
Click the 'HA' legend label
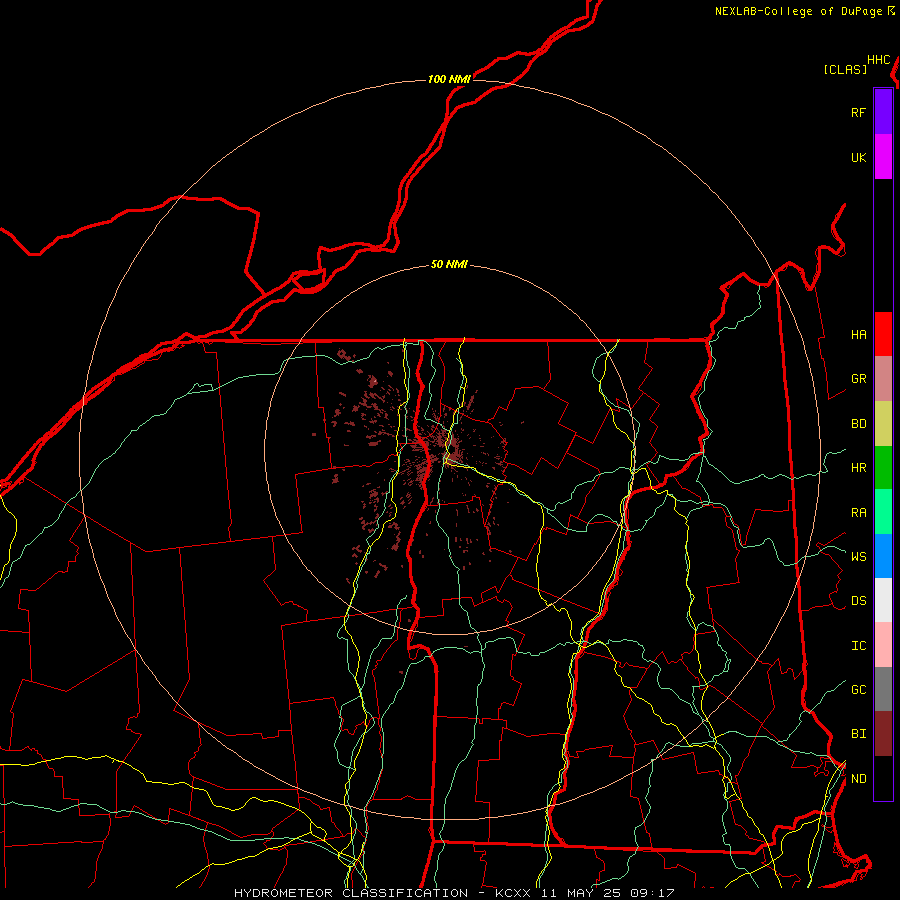pyautogui.click(x=858, y=334)
